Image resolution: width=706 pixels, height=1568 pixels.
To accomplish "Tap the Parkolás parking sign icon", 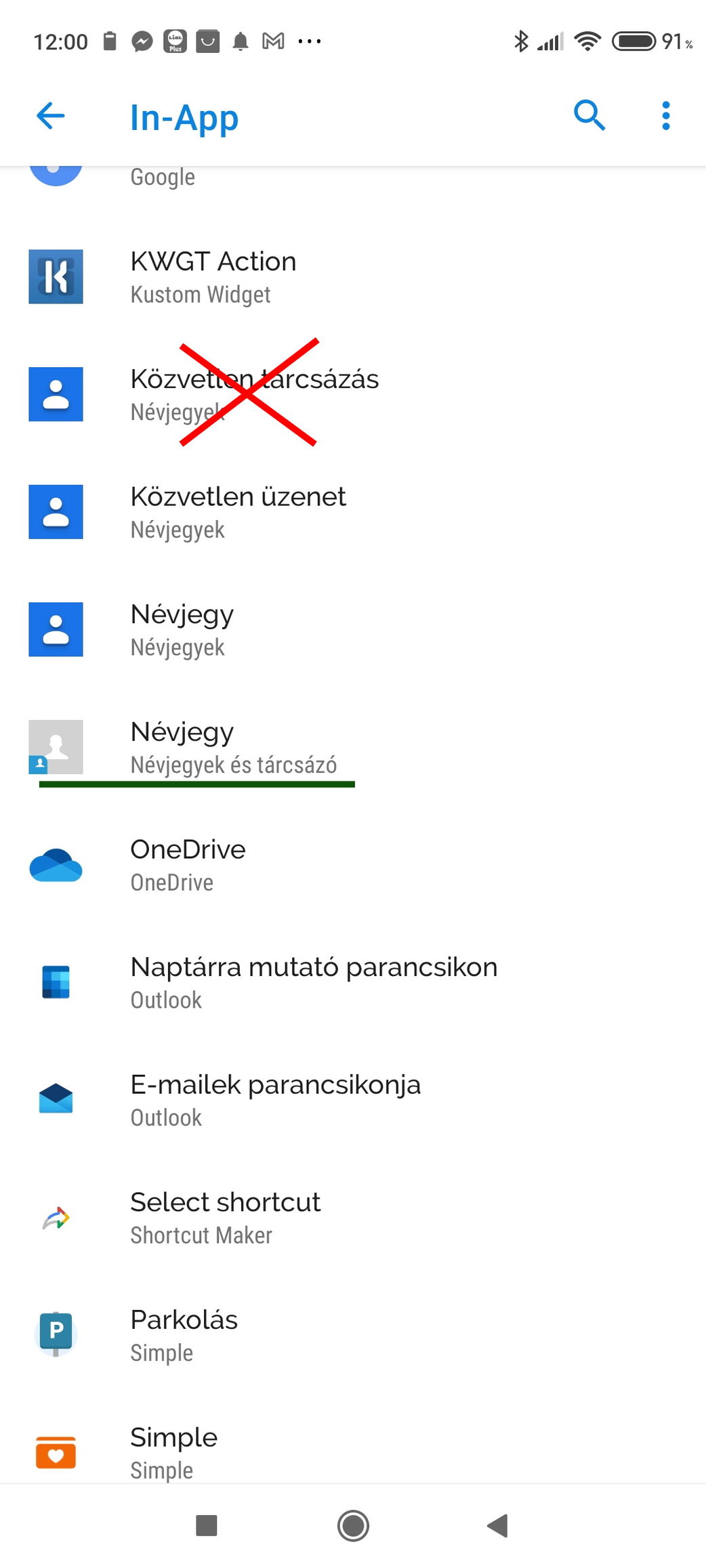I will [56, 1334].
